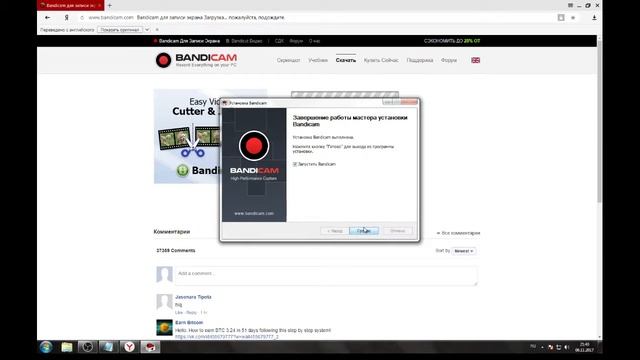This screenshot has width=640, height=360.
Task: Click the Easy Video Cutter banner image
Action: tap(187, 136)
